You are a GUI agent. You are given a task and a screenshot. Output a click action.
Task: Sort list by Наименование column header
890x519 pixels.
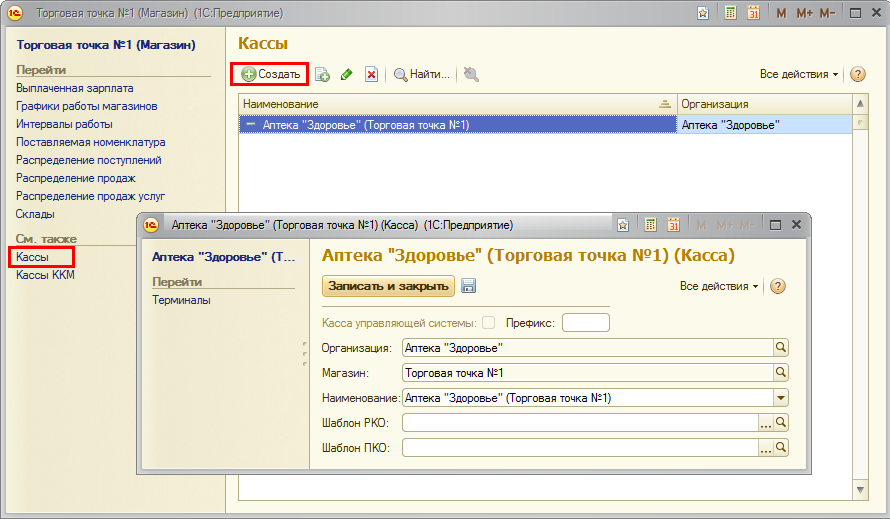[450, 104]
